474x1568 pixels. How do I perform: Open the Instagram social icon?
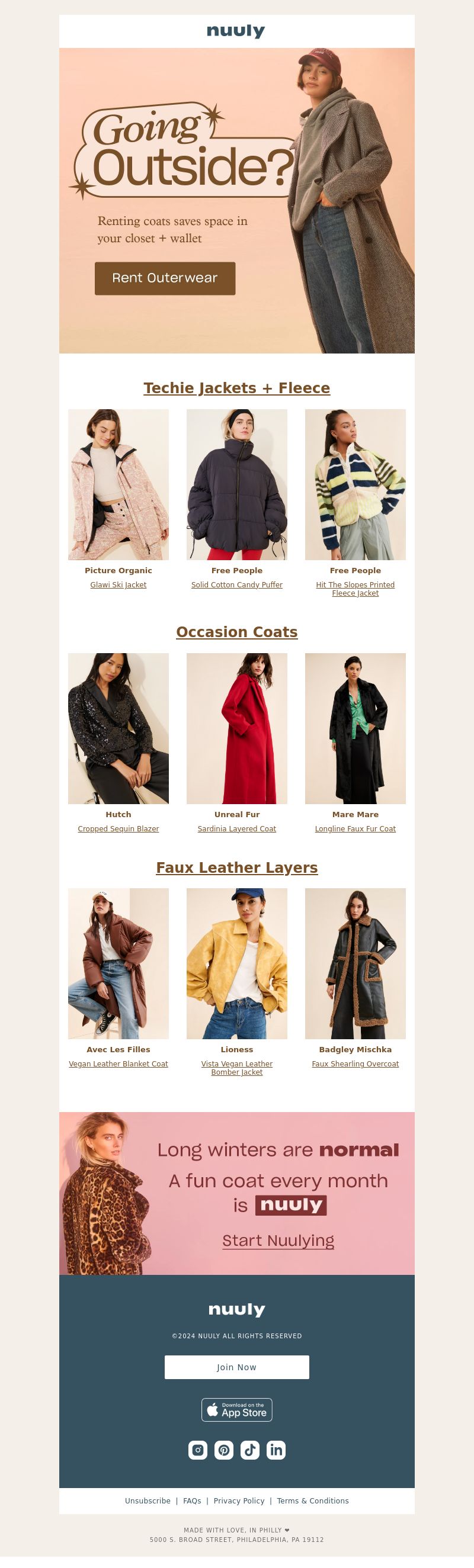coord(198,1450)
